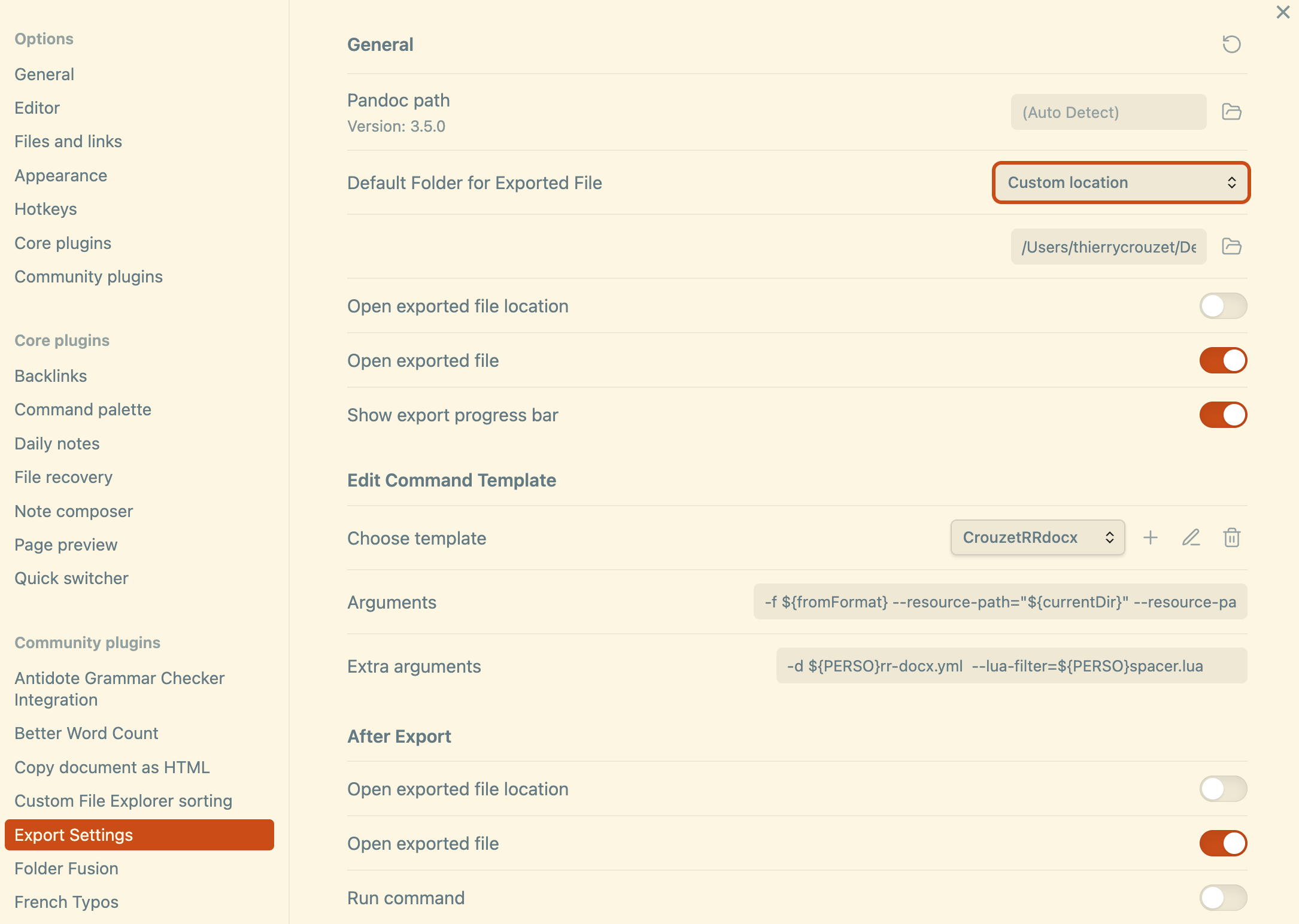Go to Hotkeys in the sidebar
Image resolution: width=1299 pixels, height=924 pixels.
[x=45, y=209]
